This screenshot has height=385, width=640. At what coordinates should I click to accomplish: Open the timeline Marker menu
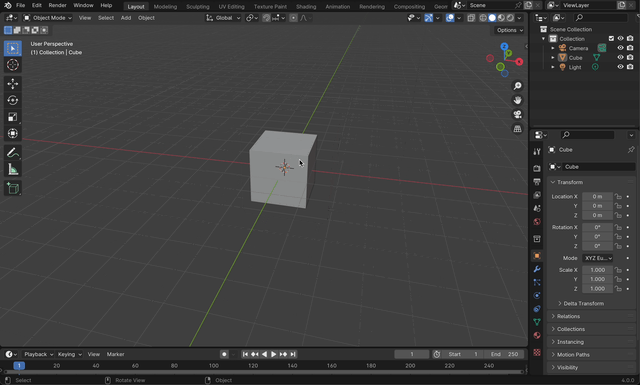[x=116, y=354]
